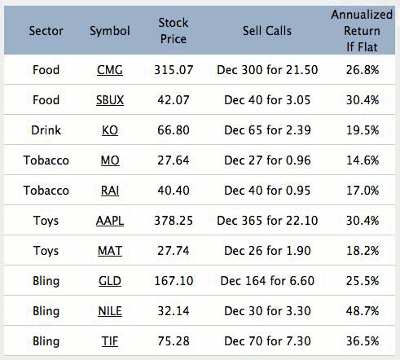Select the 48.7% annualized return cell
Image resolution: width=400 pixels, height=360 pixels.
pyautogui.click(x=362, y=311)
